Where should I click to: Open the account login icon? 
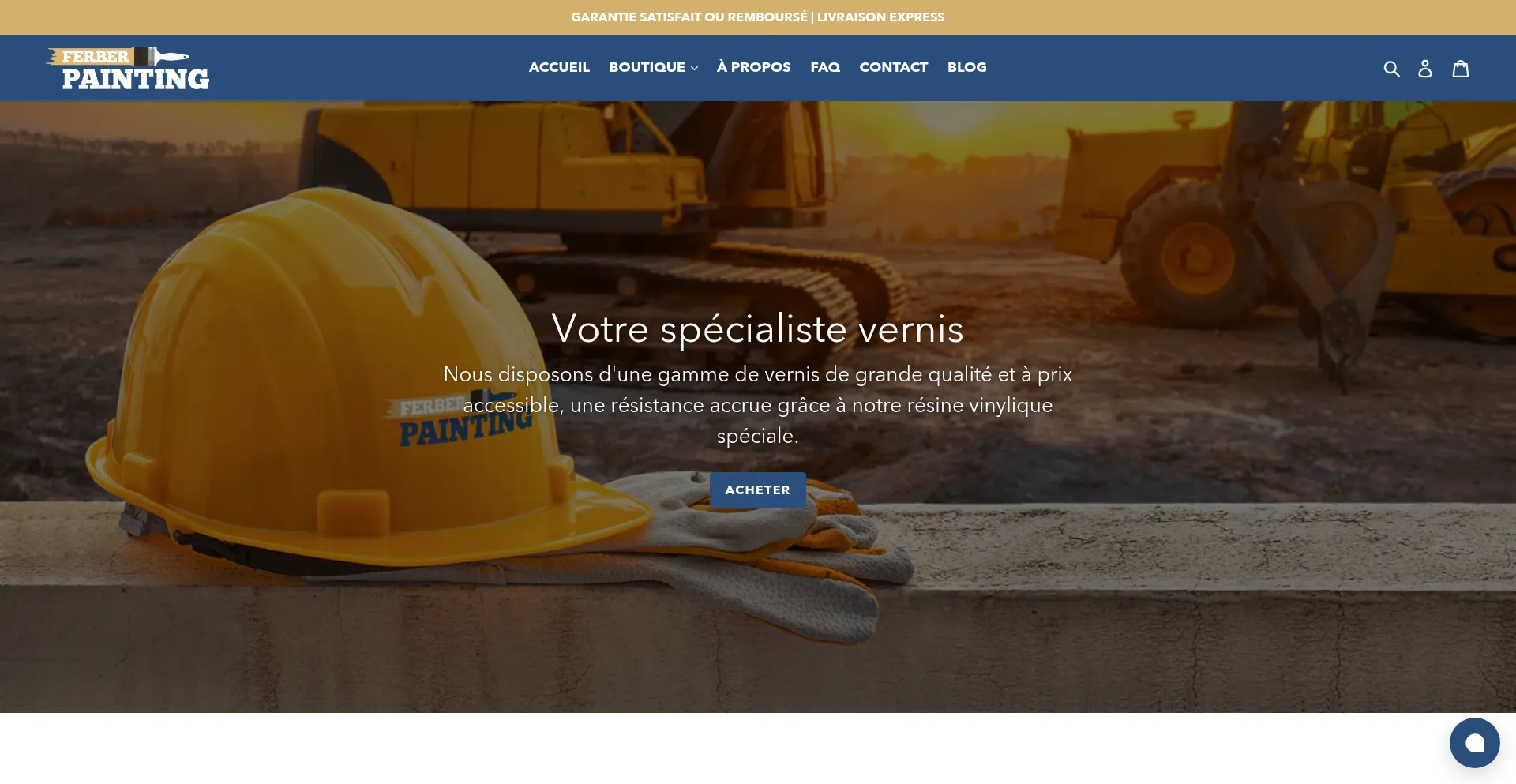click(1425, 69)
